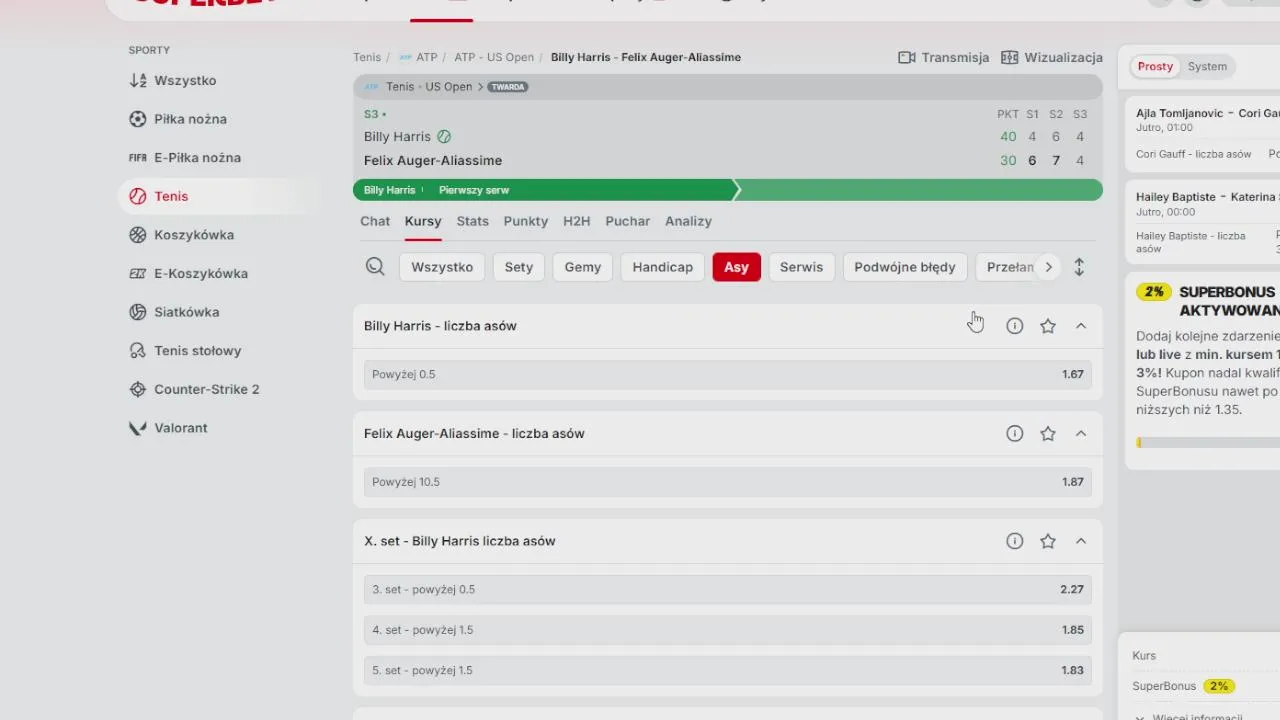This screenshot has height=720, width=1280.
Task: Click Billy Harris name in scoreboard
Action: coord(397,137)
